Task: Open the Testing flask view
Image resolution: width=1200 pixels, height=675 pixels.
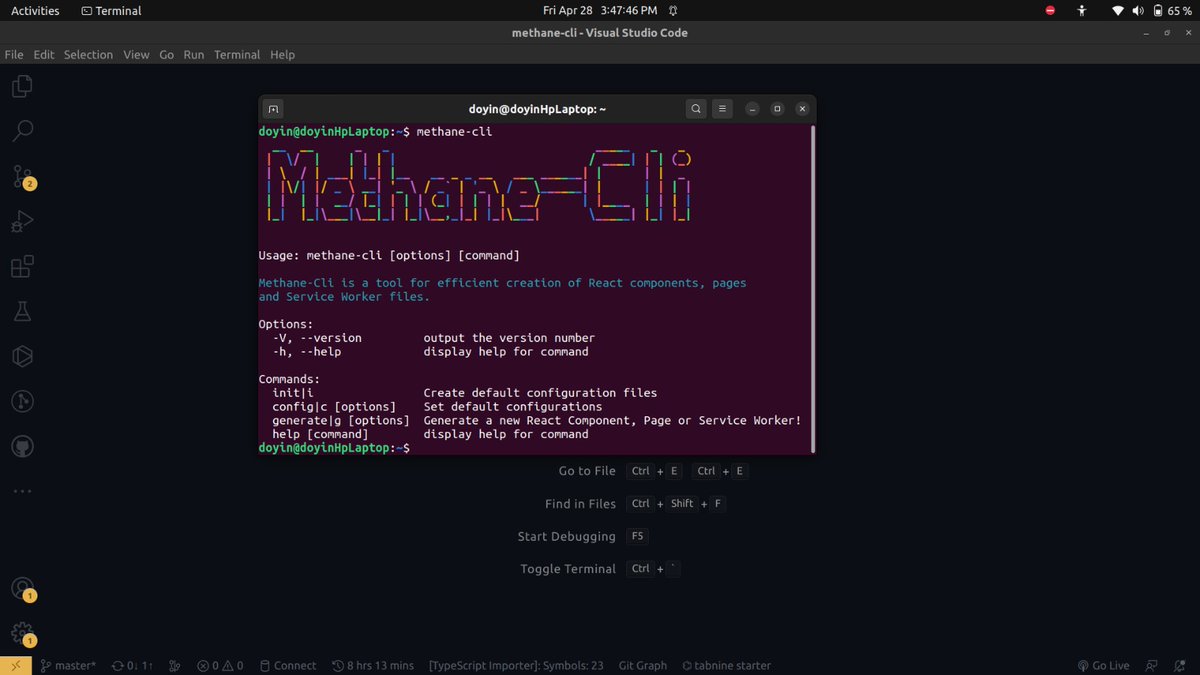Action: pos(22,311)
